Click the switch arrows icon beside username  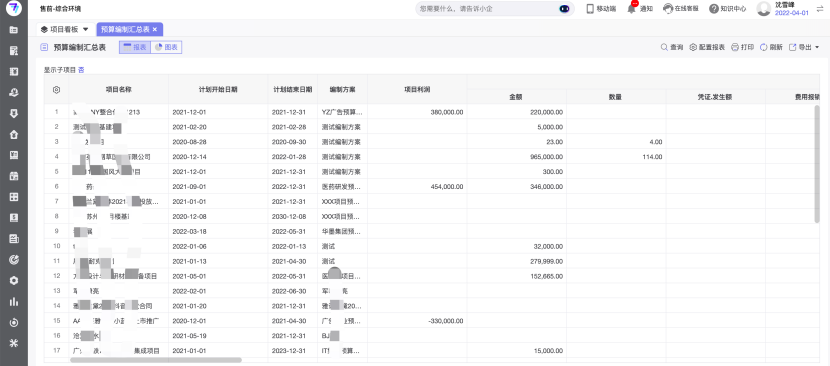820,8
